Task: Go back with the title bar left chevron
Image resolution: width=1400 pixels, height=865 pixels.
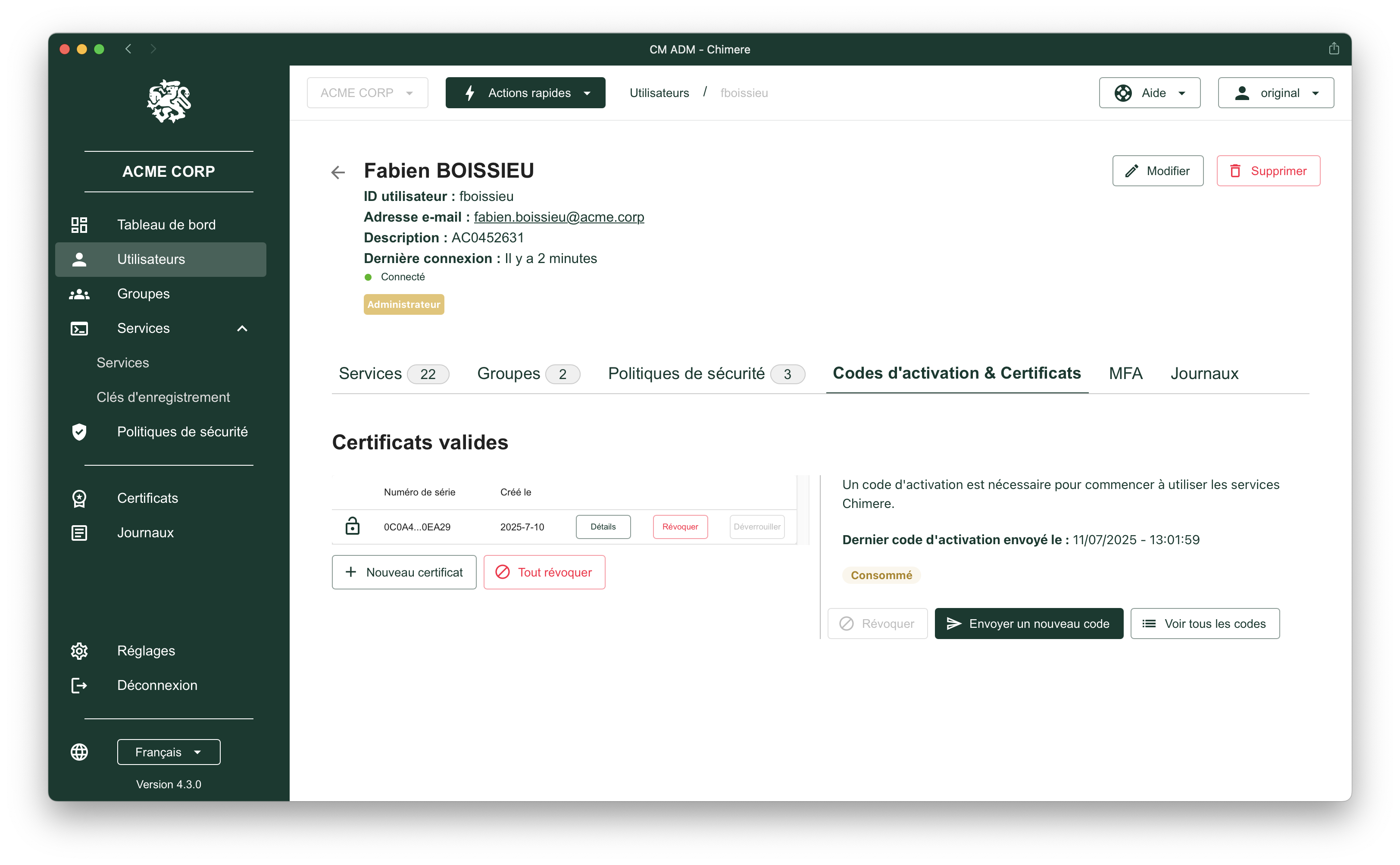Action: (x=128, y=49)
